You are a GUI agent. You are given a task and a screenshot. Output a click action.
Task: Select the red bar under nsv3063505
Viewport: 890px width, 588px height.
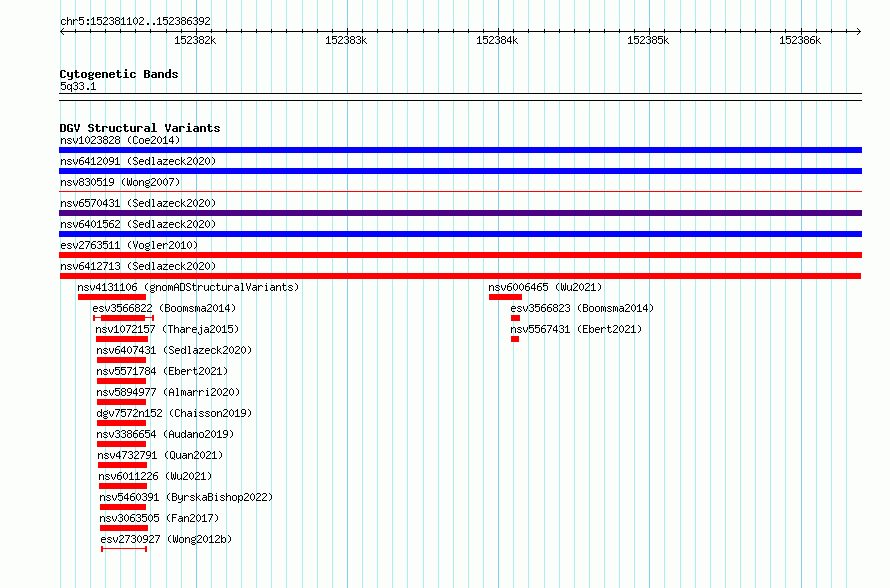tap(124, 528)
